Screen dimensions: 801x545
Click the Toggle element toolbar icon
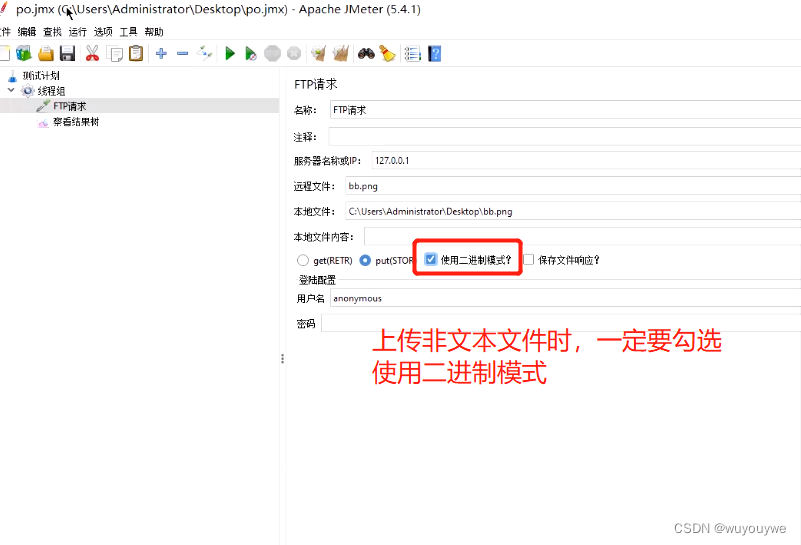click(205, 53)
